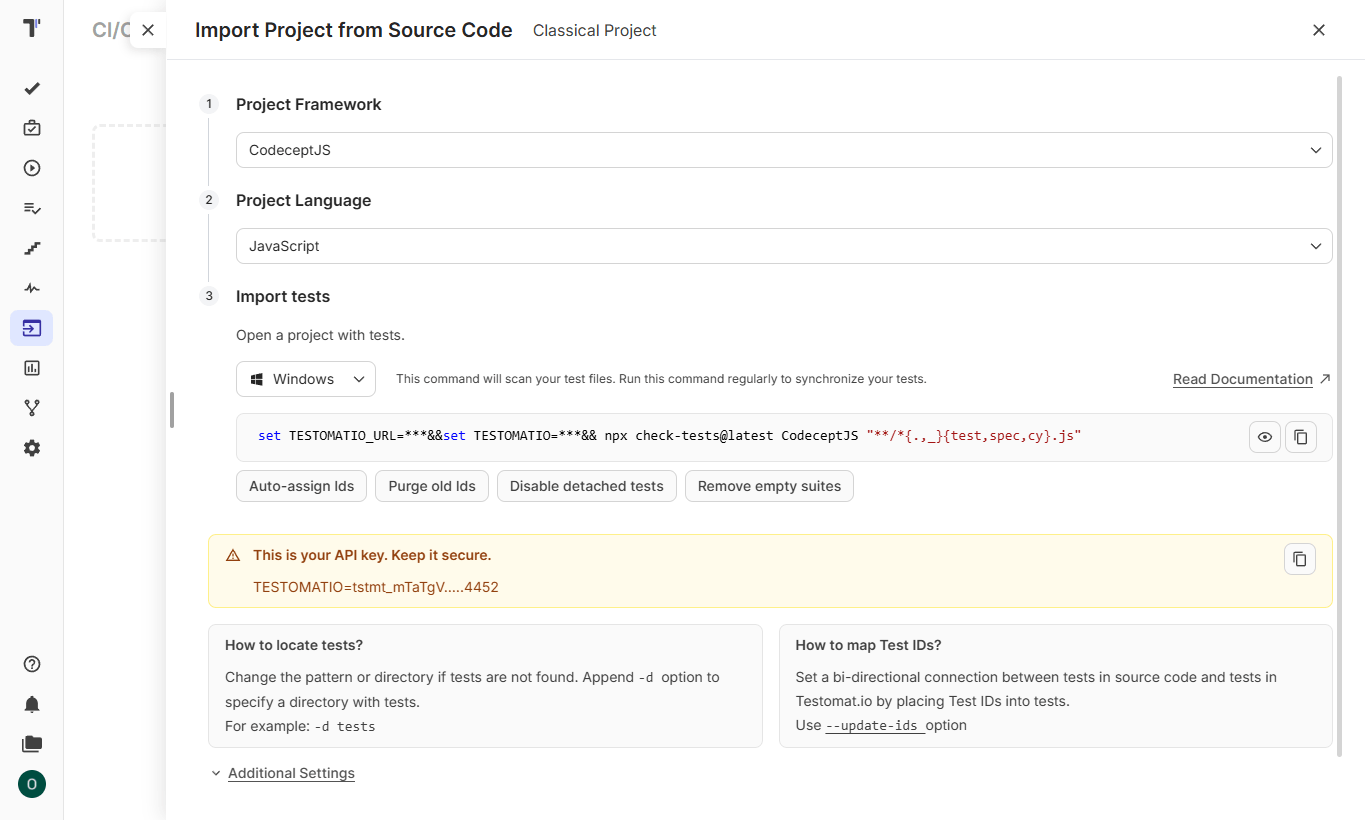
Task: Open the Requirements clipboard sidebar icon
Action: pos(32,128)
